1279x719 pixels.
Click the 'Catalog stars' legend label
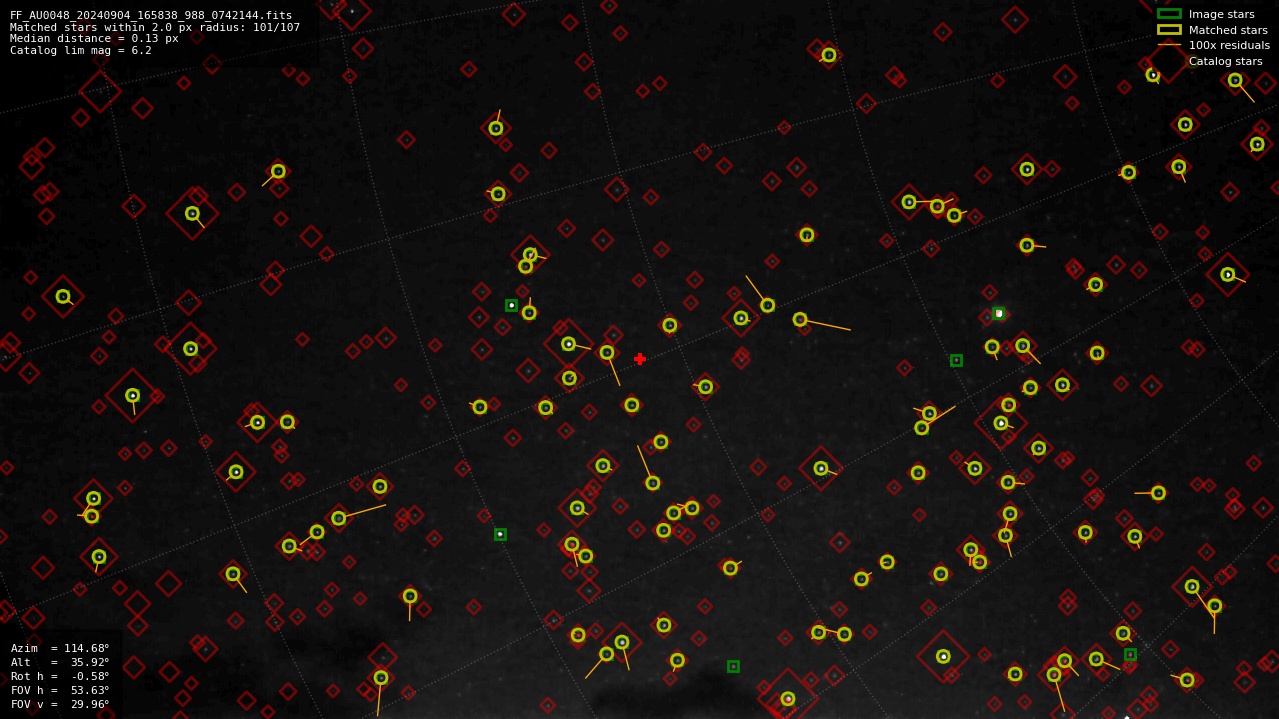tap(1225, 61)
